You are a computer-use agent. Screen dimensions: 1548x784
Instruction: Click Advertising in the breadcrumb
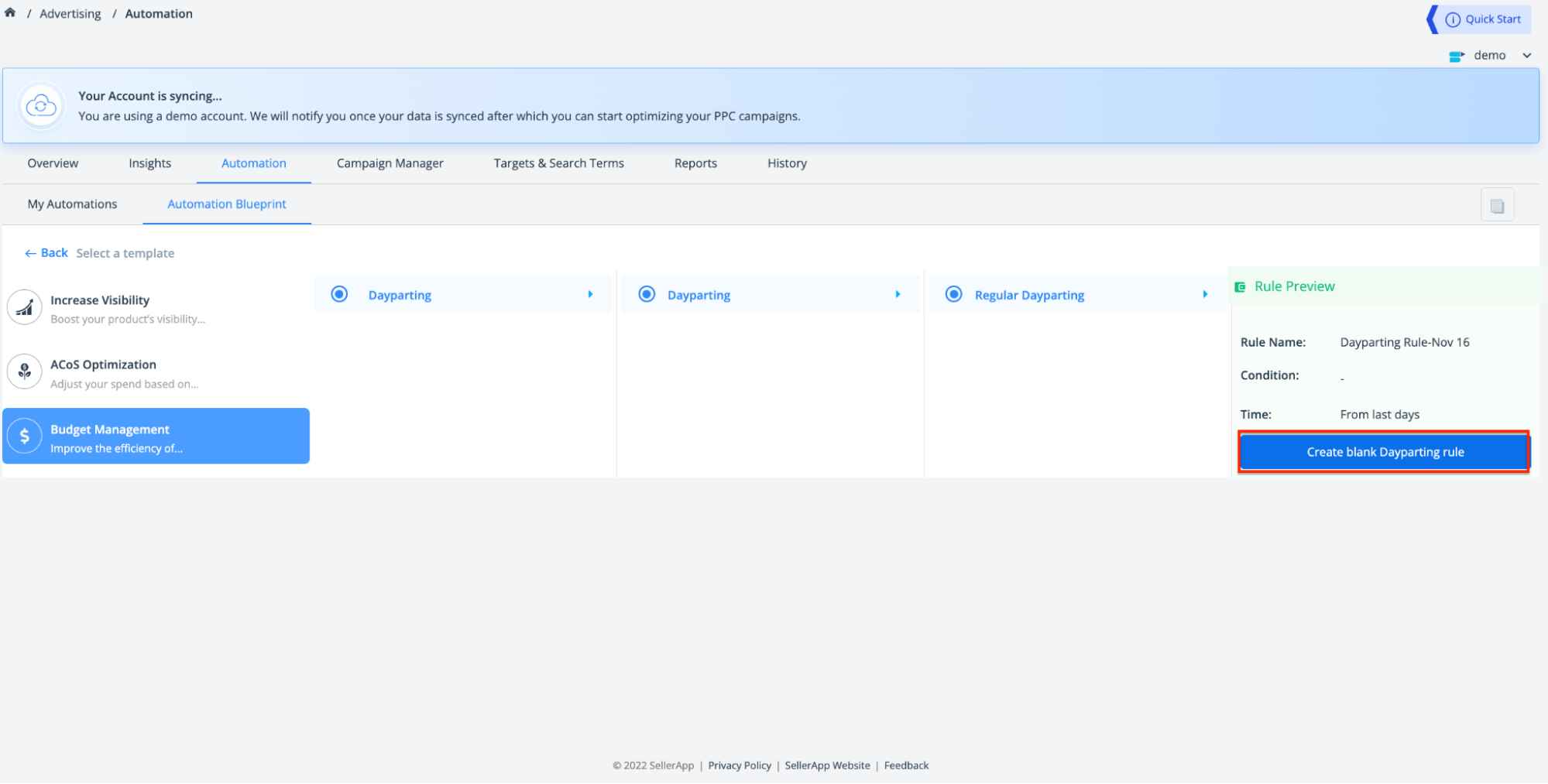(x=70, y=14)
